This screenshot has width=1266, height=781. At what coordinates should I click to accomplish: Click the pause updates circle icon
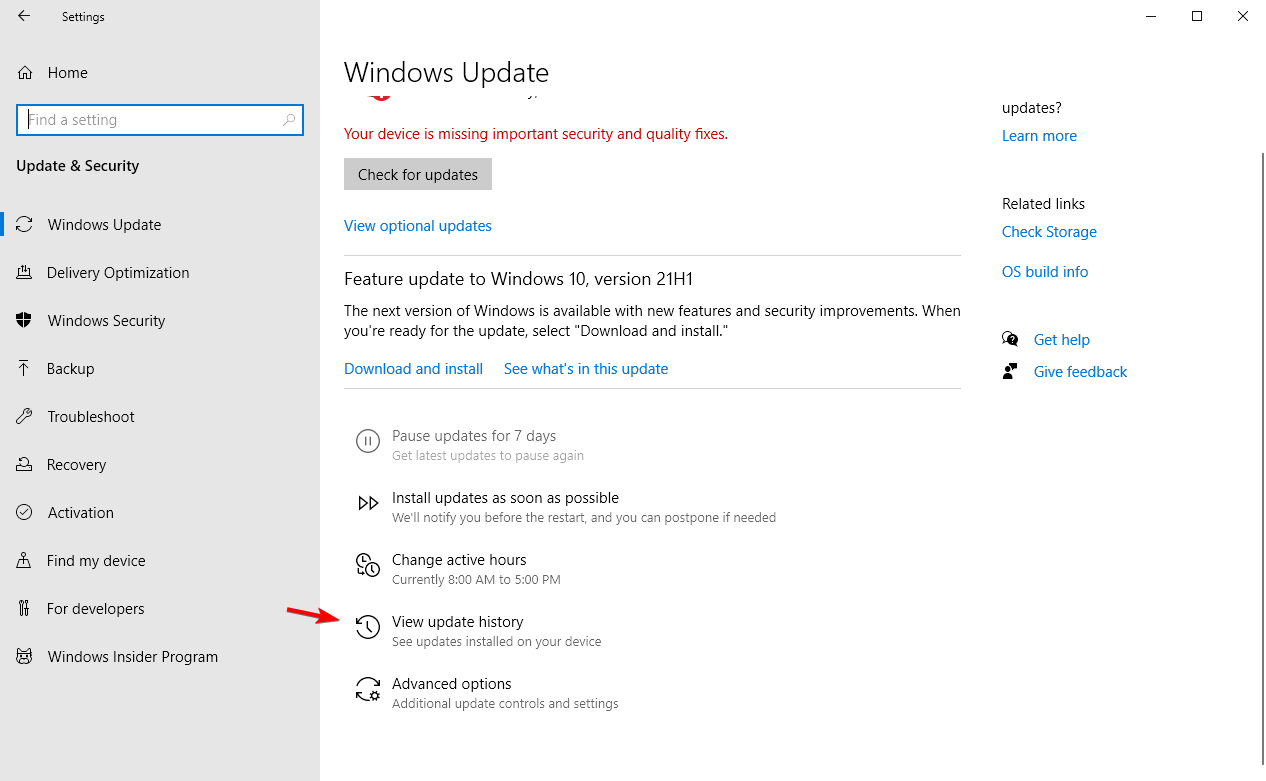pos(368,441)
